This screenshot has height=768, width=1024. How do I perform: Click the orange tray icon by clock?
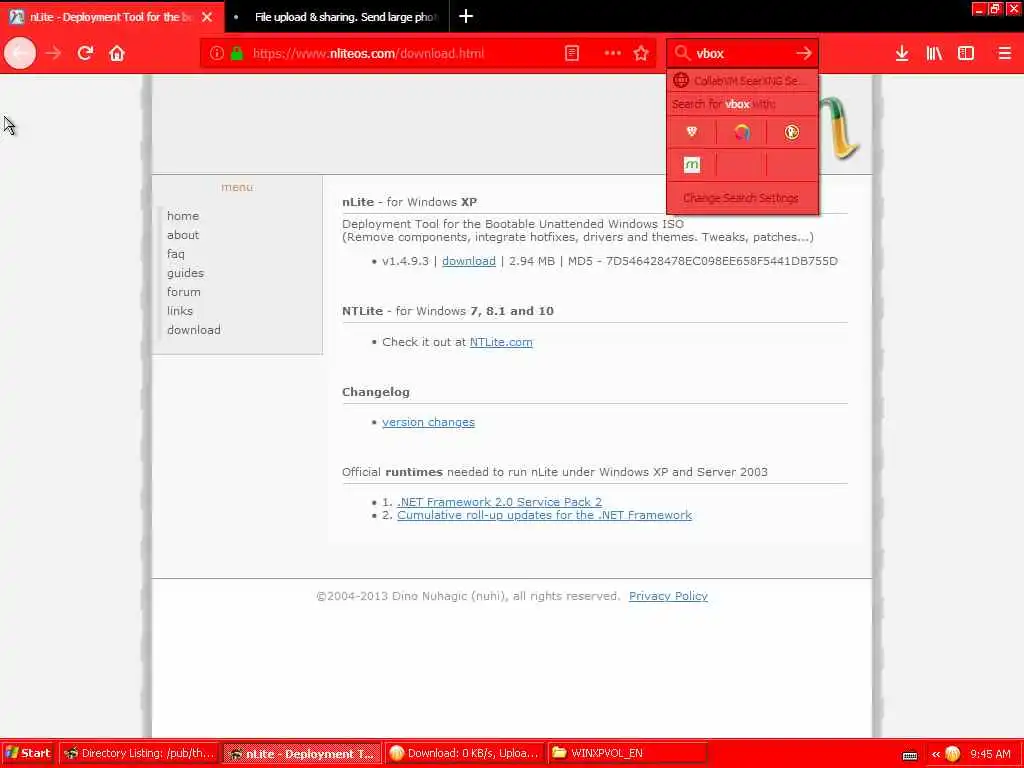953,754
